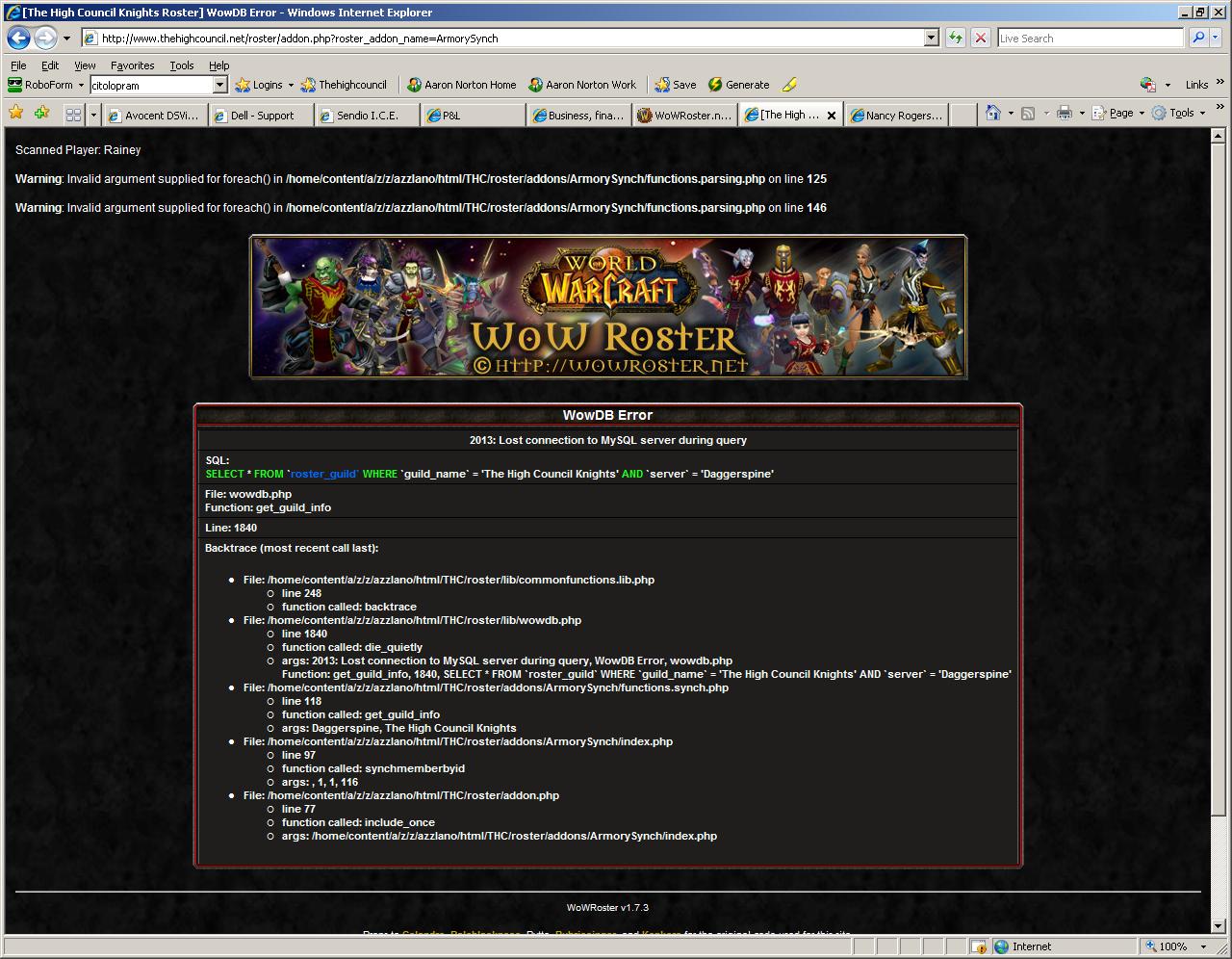
Task: Switch to the Dell - Support tab
Action: [x=261, y=115]
